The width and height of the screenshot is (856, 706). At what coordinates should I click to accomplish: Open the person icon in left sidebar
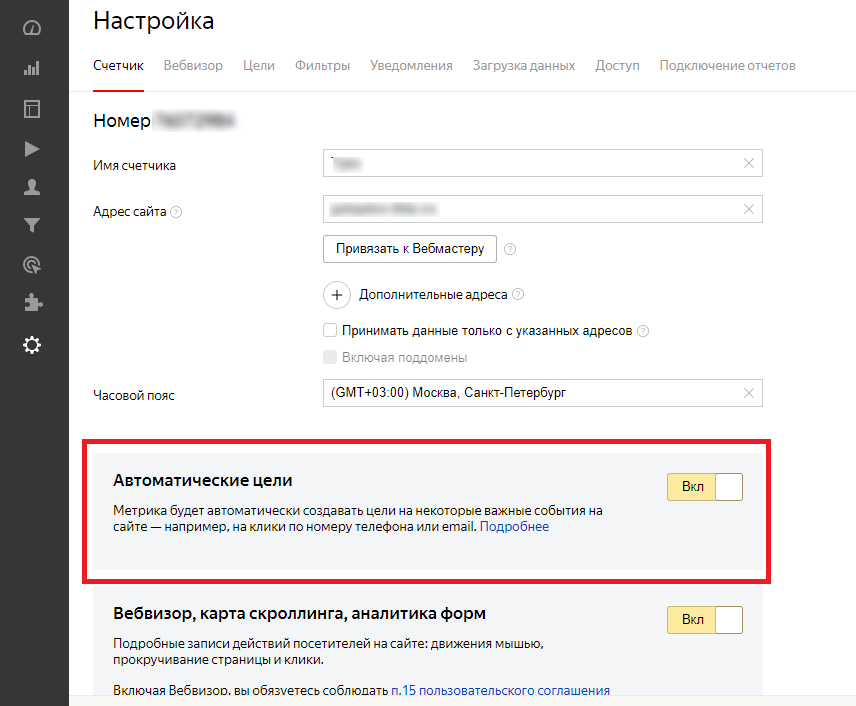32,186
